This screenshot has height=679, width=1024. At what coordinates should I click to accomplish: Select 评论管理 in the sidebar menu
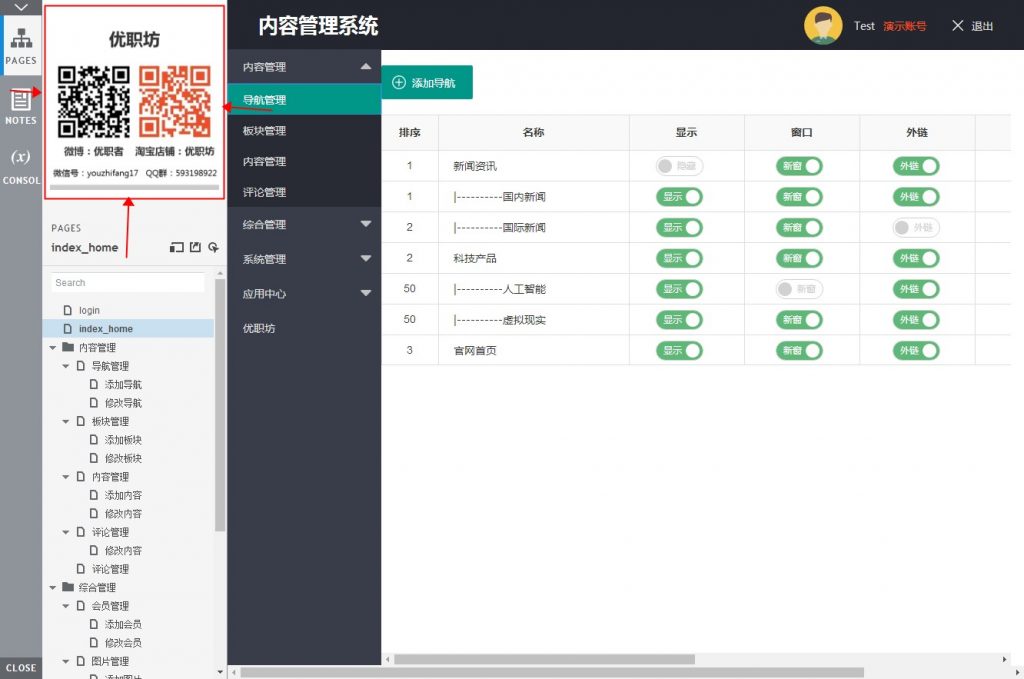tap(264, 192)
